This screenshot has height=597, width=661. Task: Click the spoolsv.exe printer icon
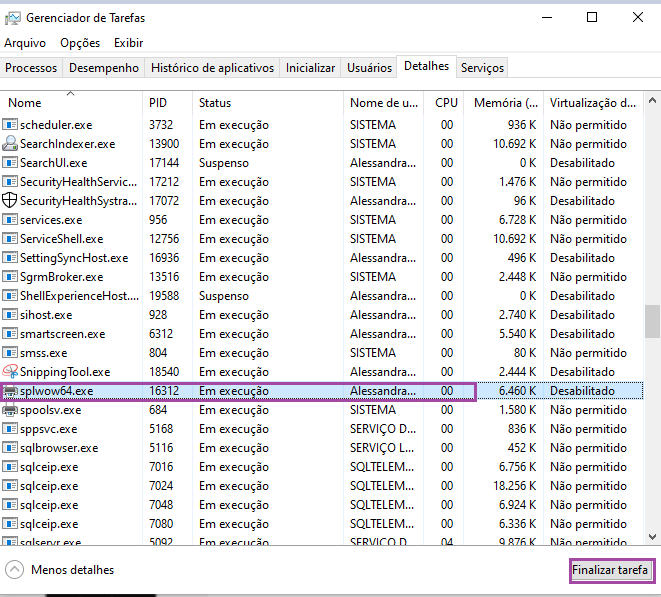pos(10,409)
